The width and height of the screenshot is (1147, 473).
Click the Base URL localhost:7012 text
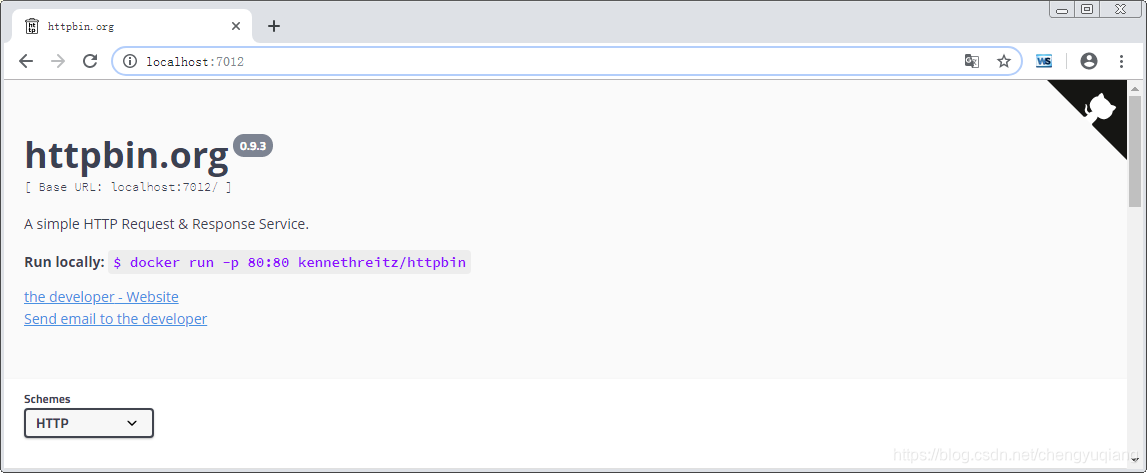pyautogui.click(x=128, y=187)
